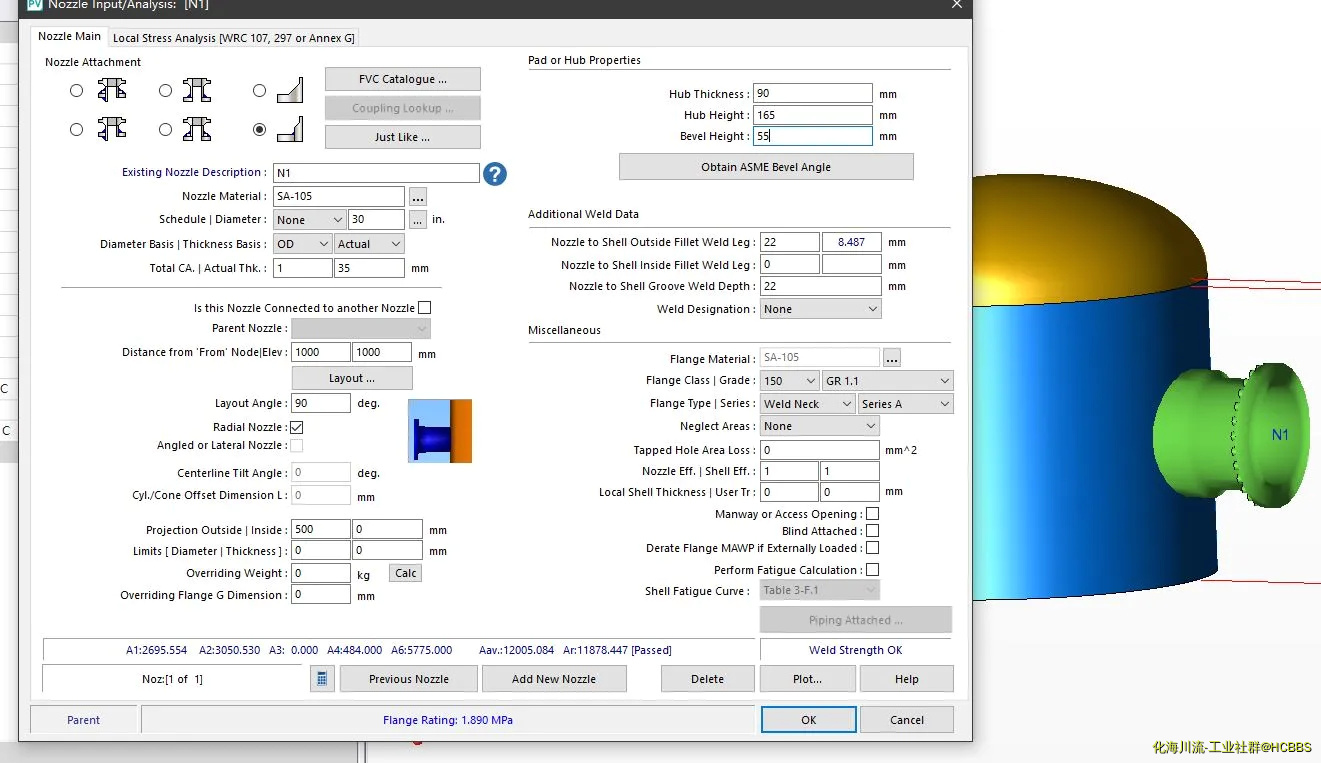Image resolution: width=1321 pixels, height=763 pixels.
Task: Open Thickness Basis dropdown showing Actual
Action: (369, 244)
